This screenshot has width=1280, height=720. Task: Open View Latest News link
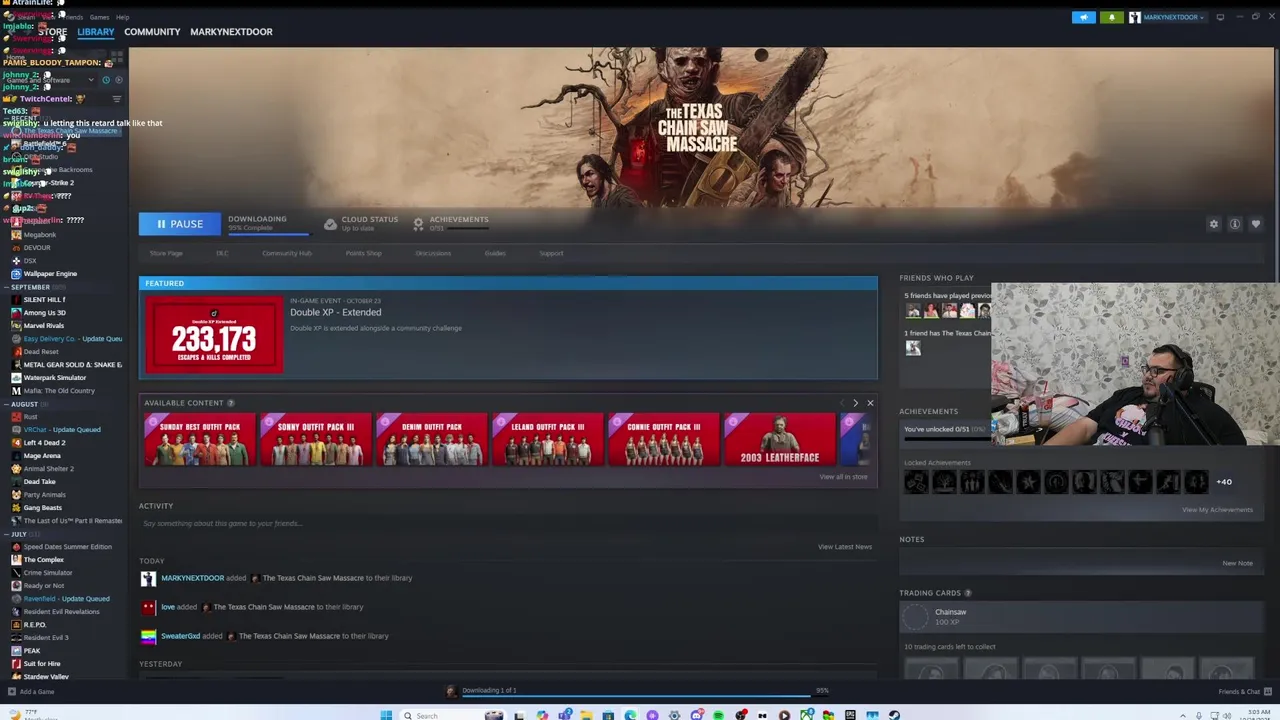coord(845,547)
